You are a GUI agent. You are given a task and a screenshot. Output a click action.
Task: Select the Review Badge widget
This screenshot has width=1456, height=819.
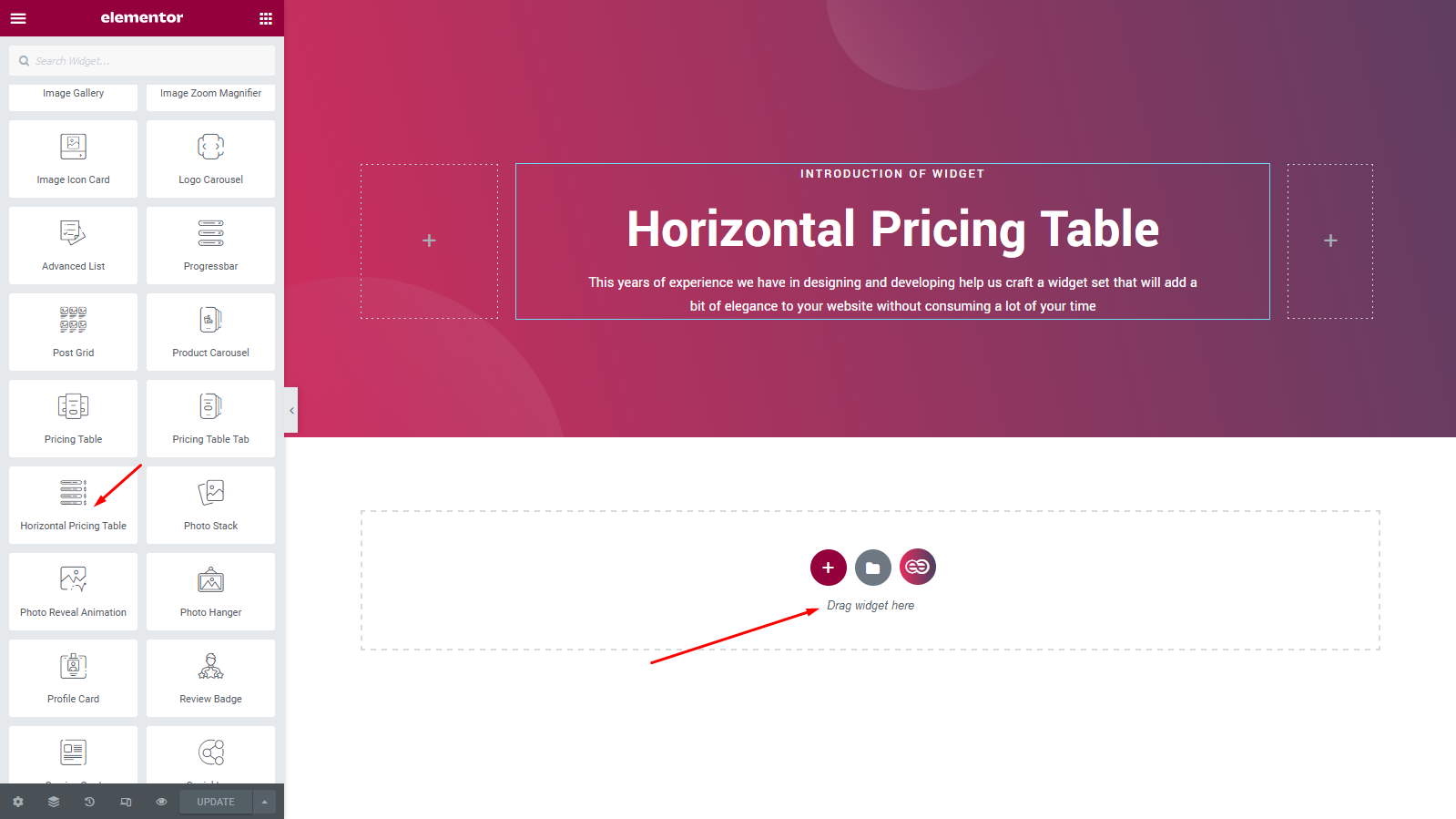click(x=210, y=678)
